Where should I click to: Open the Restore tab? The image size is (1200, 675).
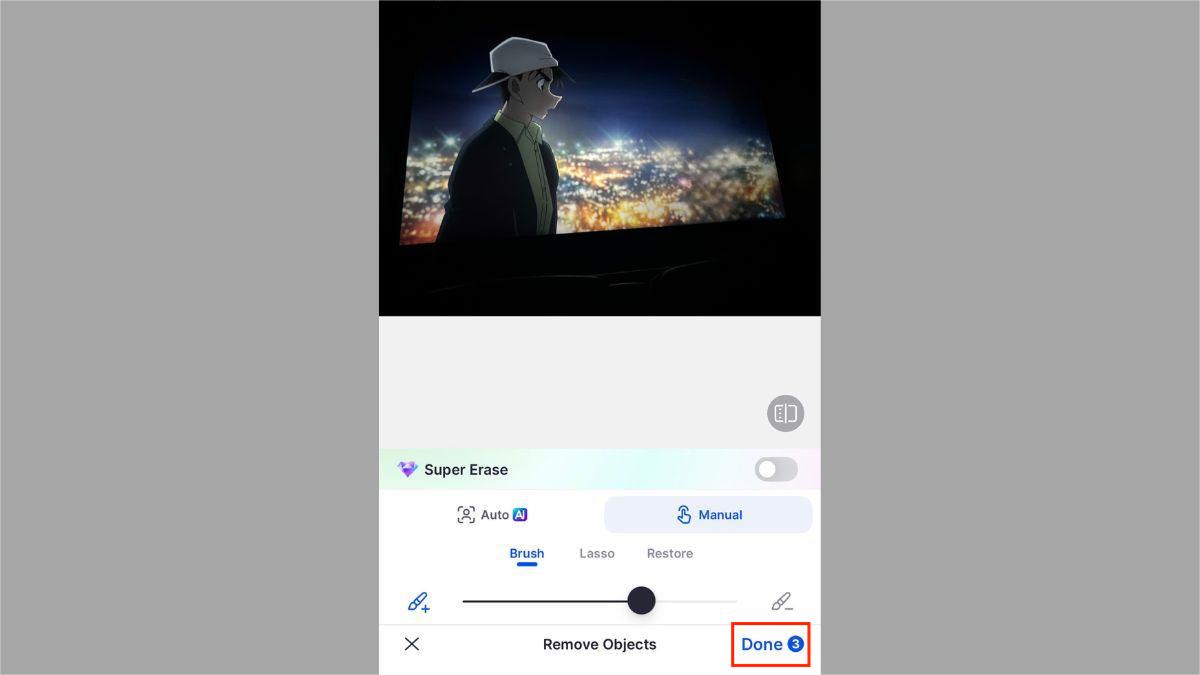click(x=670, y=553)
